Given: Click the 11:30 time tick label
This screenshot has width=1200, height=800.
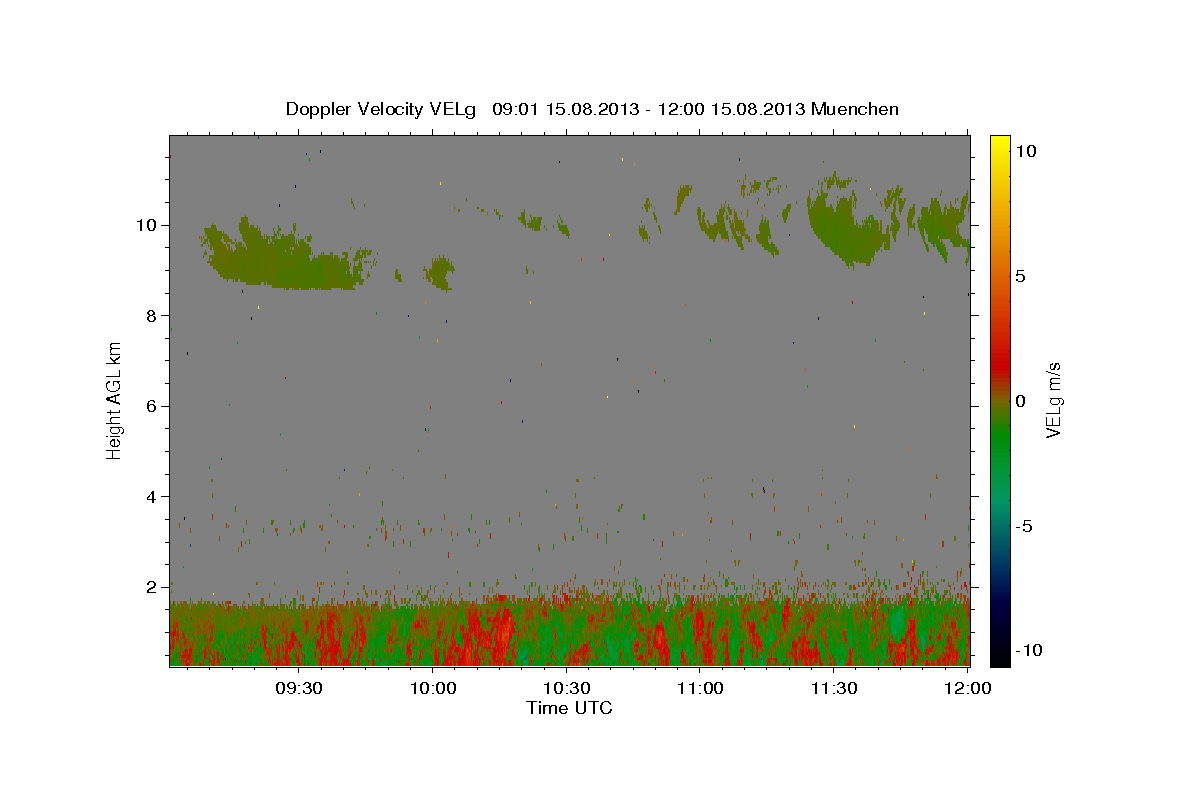Looking at the screenshot, I should click(x=834, y=688).
